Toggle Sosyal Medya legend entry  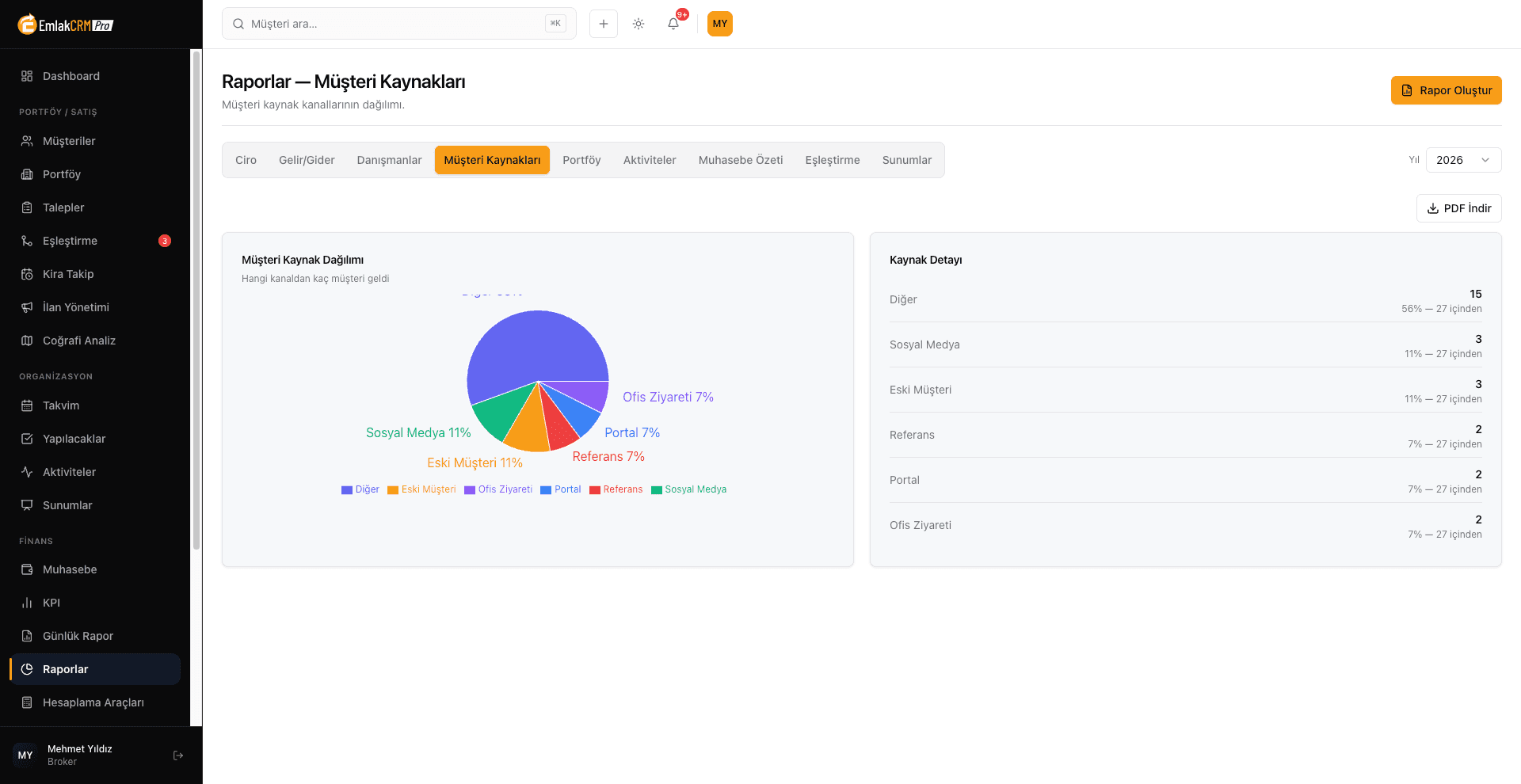pyautogui.click(x=688, y=489)
